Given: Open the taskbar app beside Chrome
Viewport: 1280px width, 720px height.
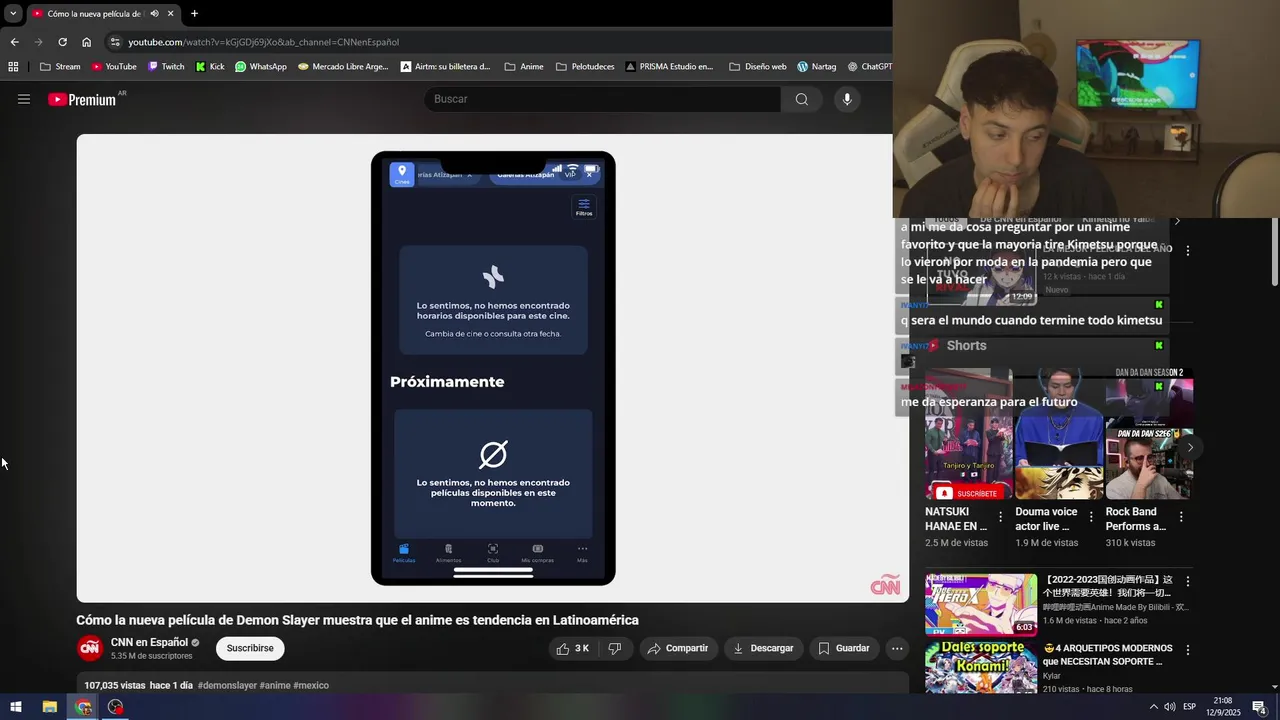Looking at the screenshot, I should point(116,707).
